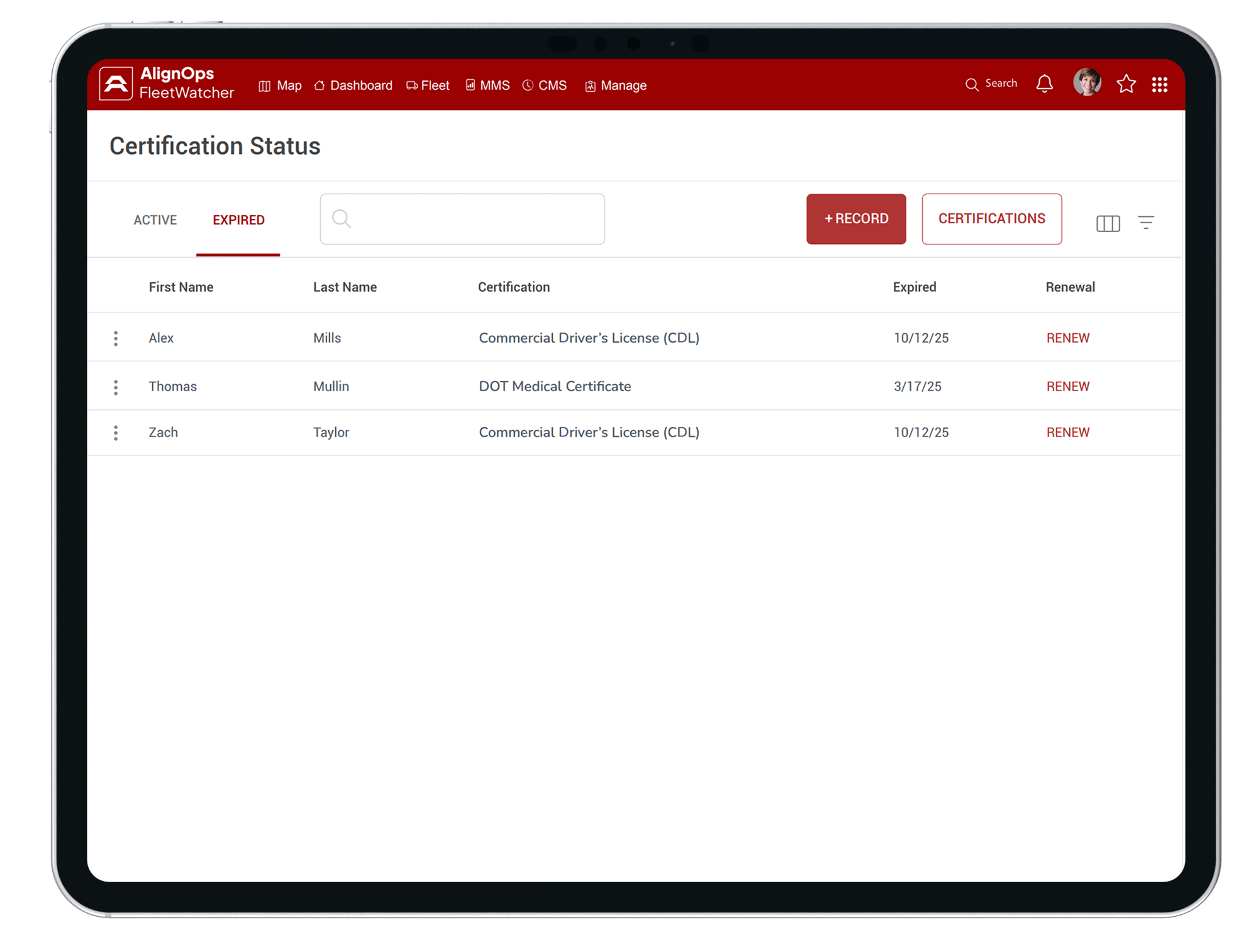Sort by Last Name column header
The width and height of the screenshot is (1258, 952).
[345, 287]
